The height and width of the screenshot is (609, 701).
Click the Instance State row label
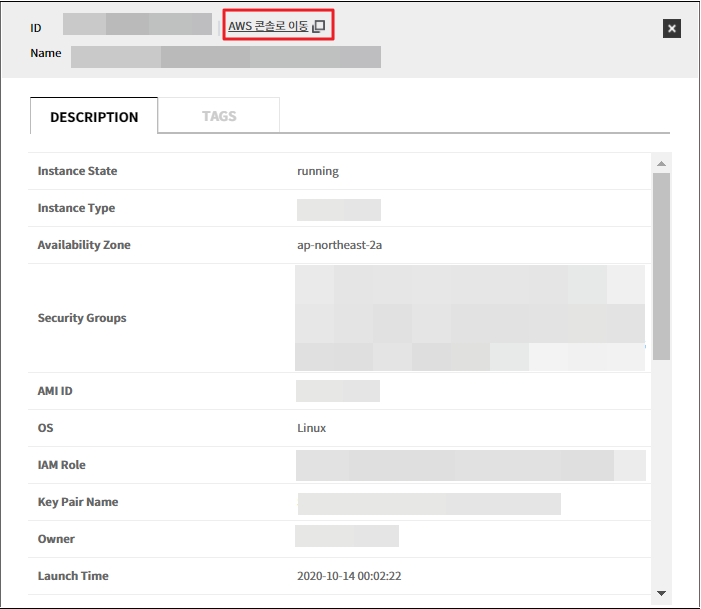(77, 171)
